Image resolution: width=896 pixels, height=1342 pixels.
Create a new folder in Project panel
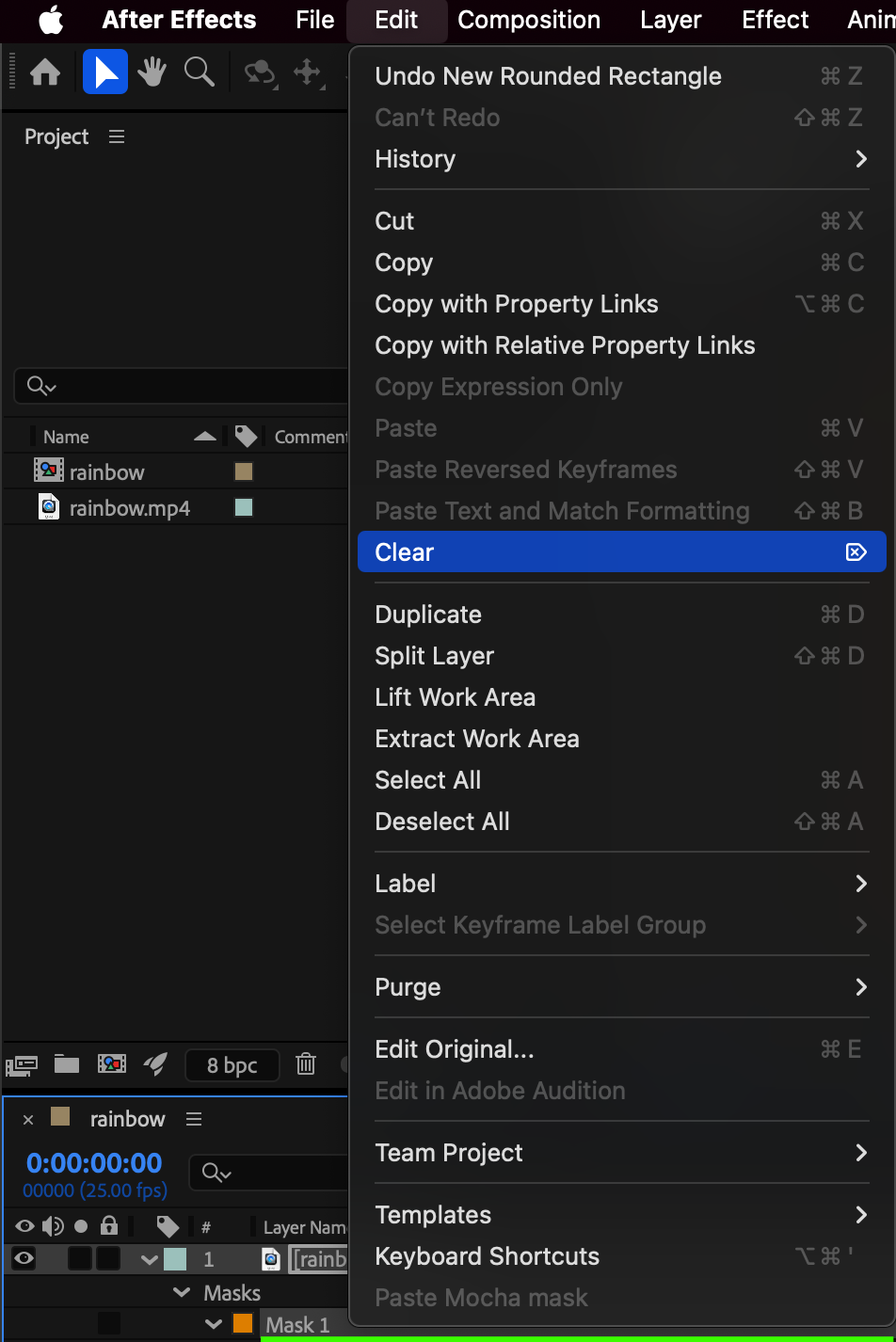[x=67, y=1064]
